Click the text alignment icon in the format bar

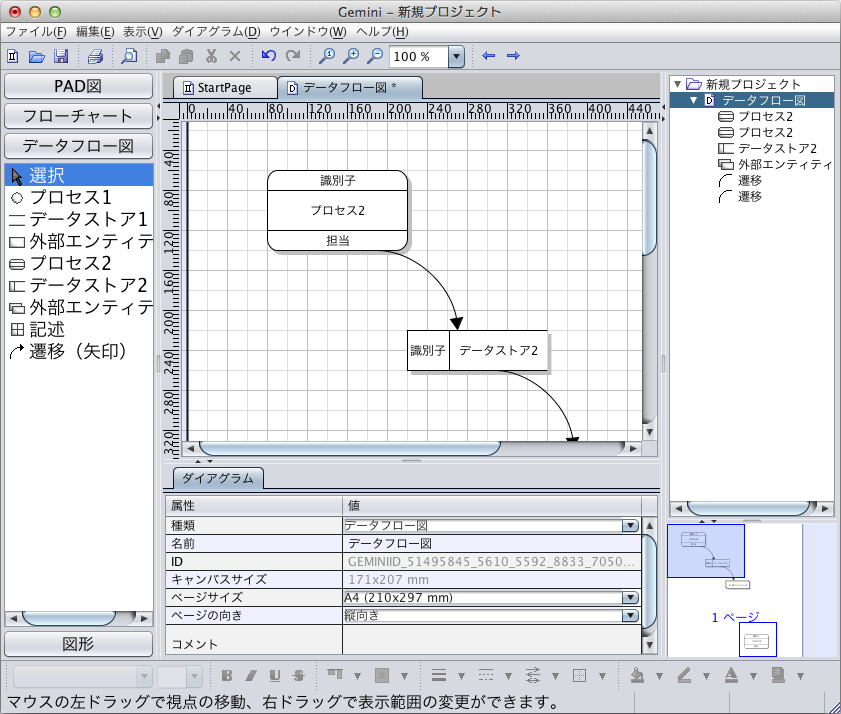click(x=382, y=675)
